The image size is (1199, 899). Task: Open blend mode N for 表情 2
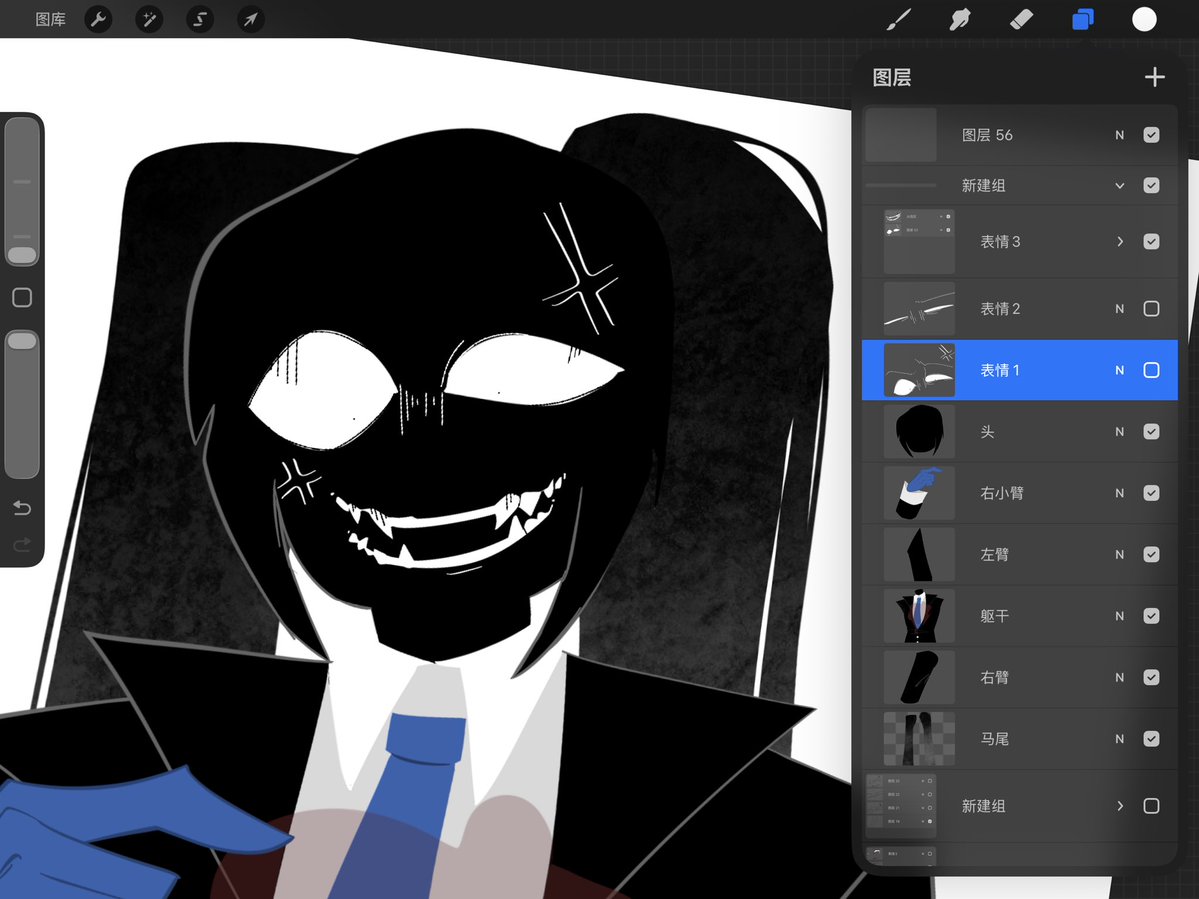(1119, 309)
